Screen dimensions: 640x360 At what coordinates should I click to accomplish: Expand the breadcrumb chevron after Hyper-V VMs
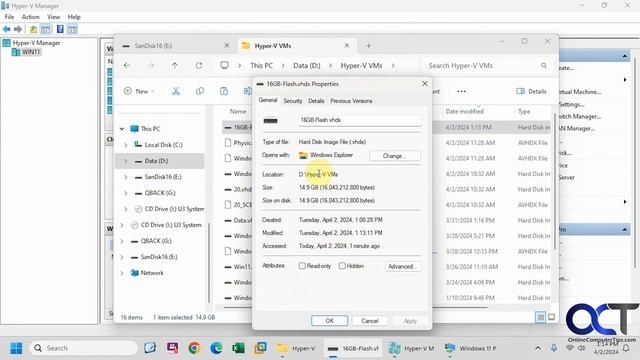(x=393, y=65)
